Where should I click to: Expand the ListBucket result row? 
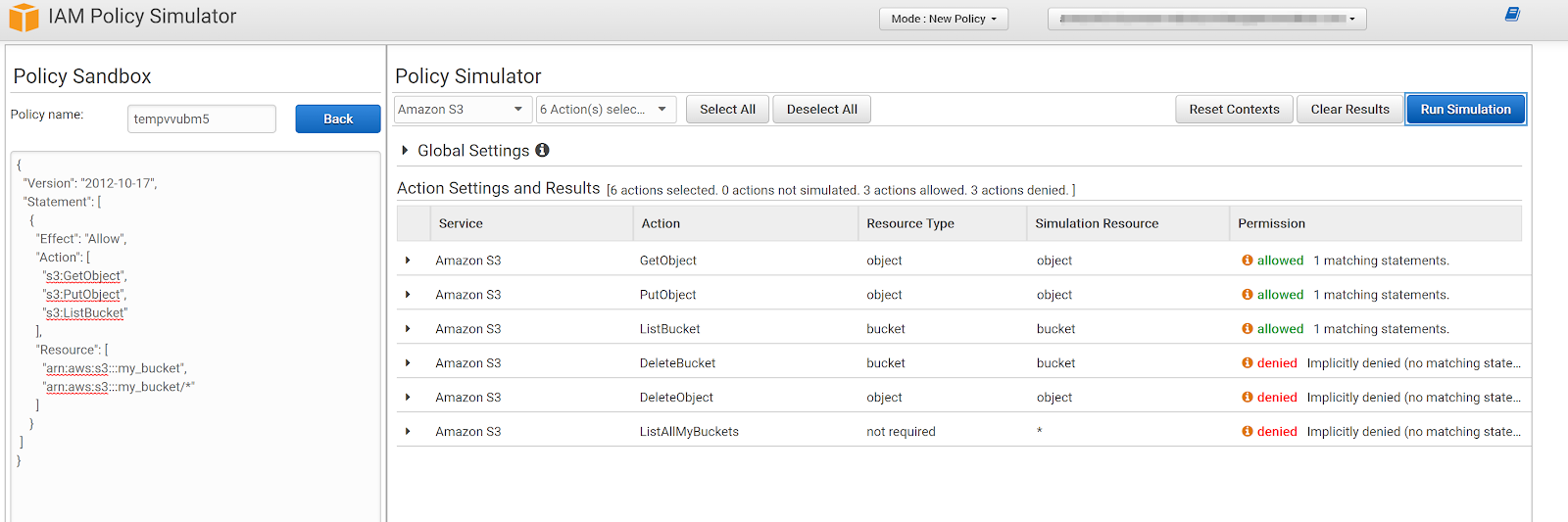(x=408, y=329)
